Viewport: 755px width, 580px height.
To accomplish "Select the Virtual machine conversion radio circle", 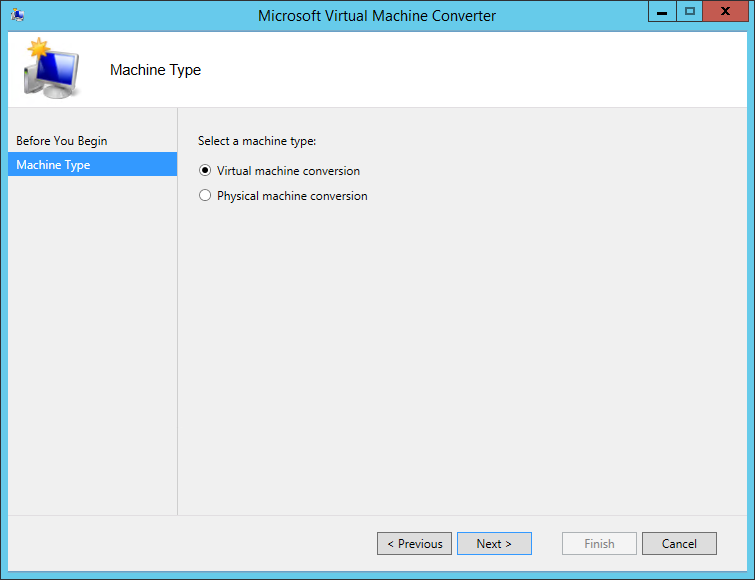I will click(206, 171).
